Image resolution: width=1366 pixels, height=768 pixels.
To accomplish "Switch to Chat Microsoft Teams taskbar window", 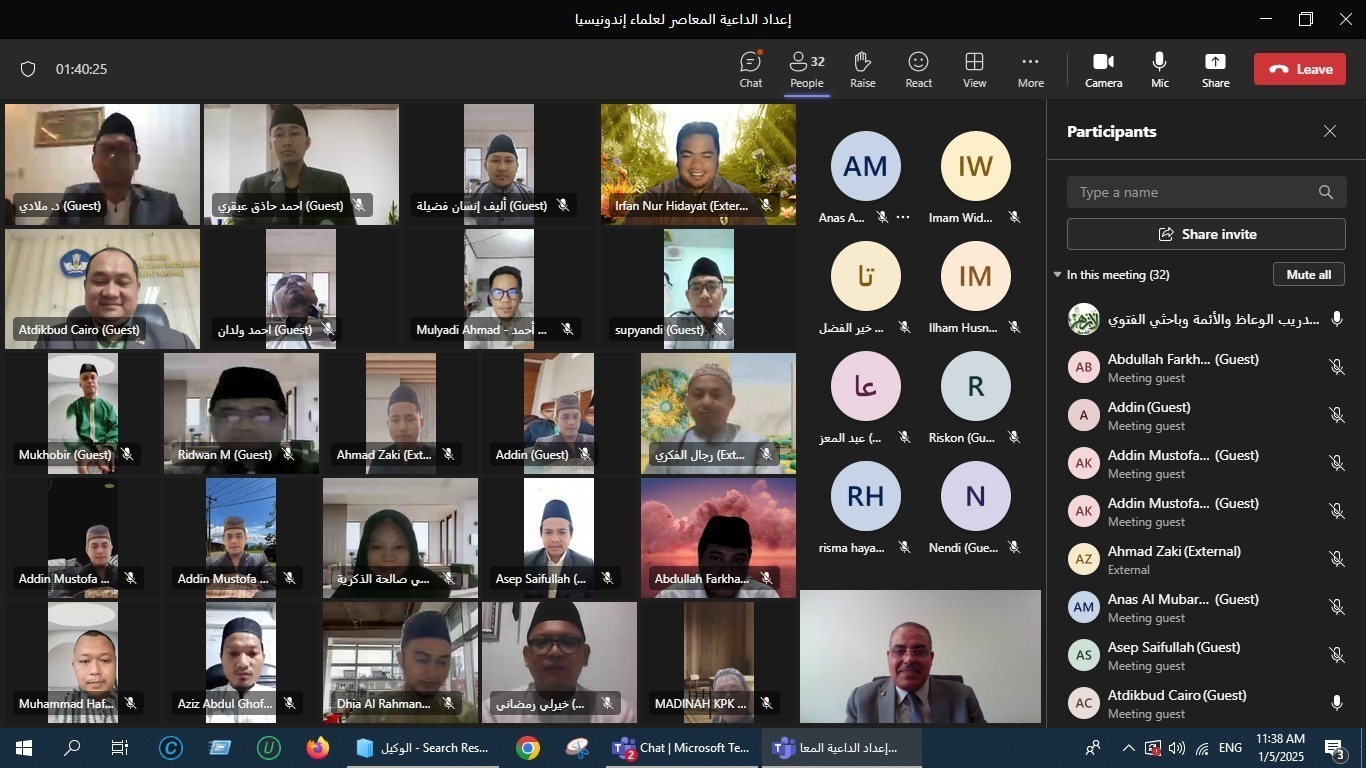I will 682,748.
